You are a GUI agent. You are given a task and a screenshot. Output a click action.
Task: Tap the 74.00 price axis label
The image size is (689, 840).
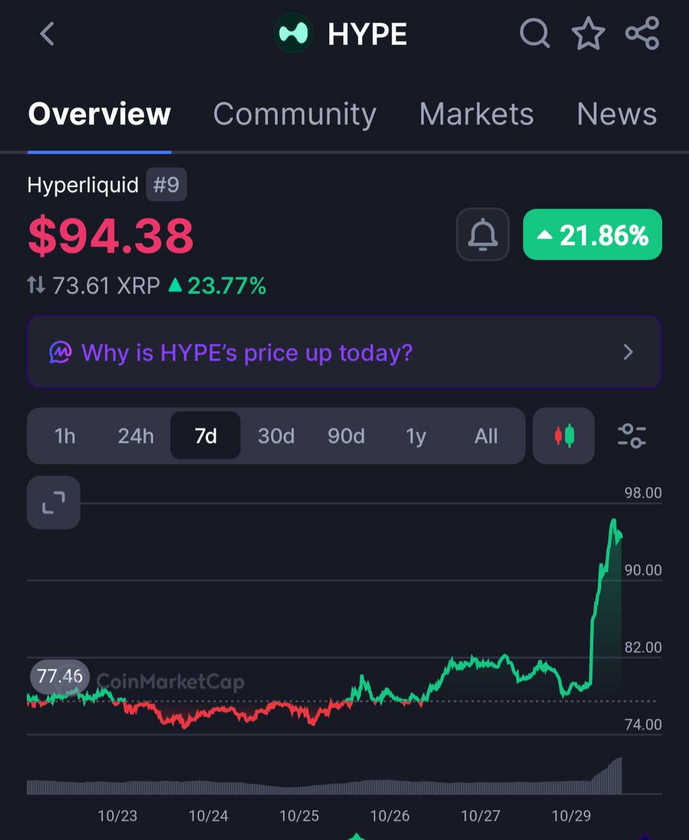(x=643, y=724)
